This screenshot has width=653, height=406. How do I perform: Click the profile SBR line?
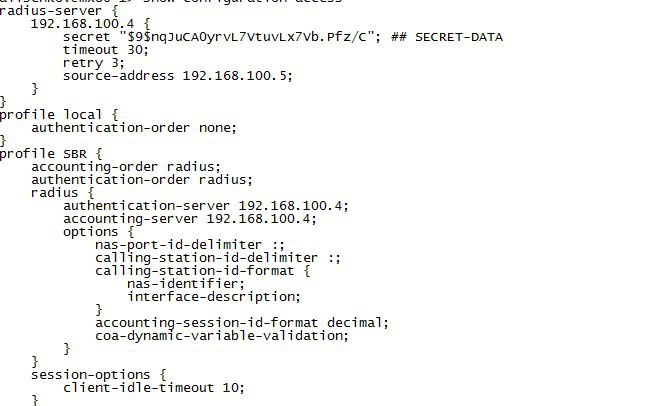[x=51, y=154]
